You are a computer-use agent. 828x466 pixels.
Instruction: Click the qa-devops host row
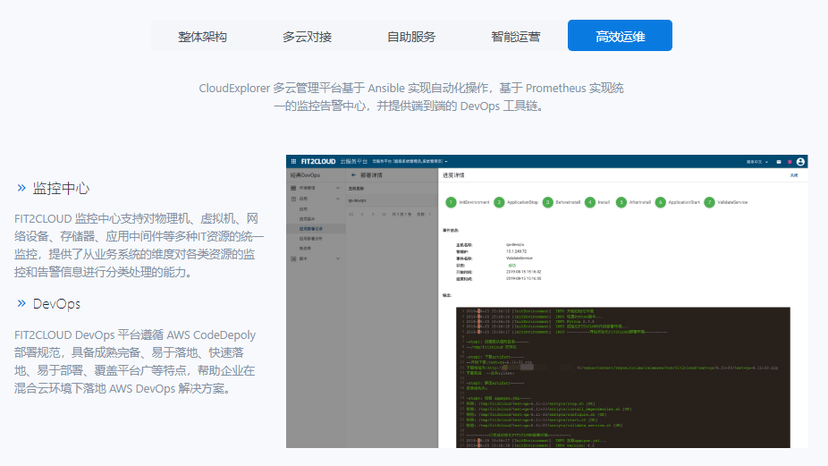[392, 201]
